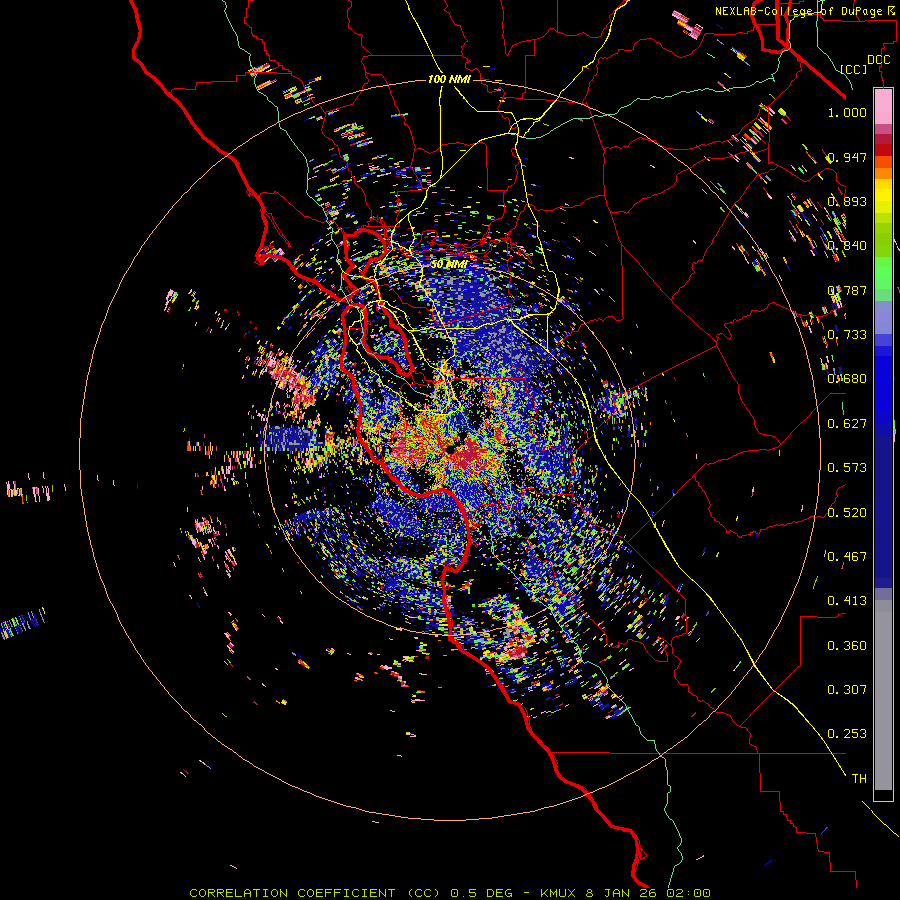Click the "[CC]" units label
The width and height of the screenshot is (900, 900).
click(853, 69)
